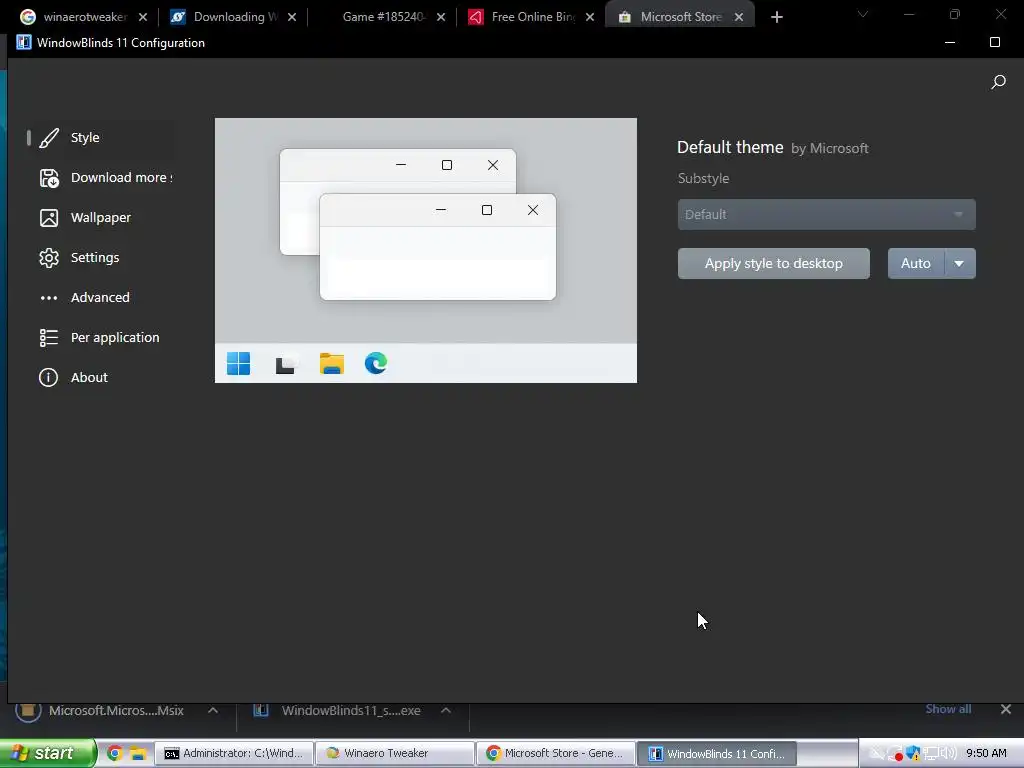Viewport: 1024px width, 768px height.
Task: Click the security shield tray icon
Action: pyautogui.click(x=912, y=753)
